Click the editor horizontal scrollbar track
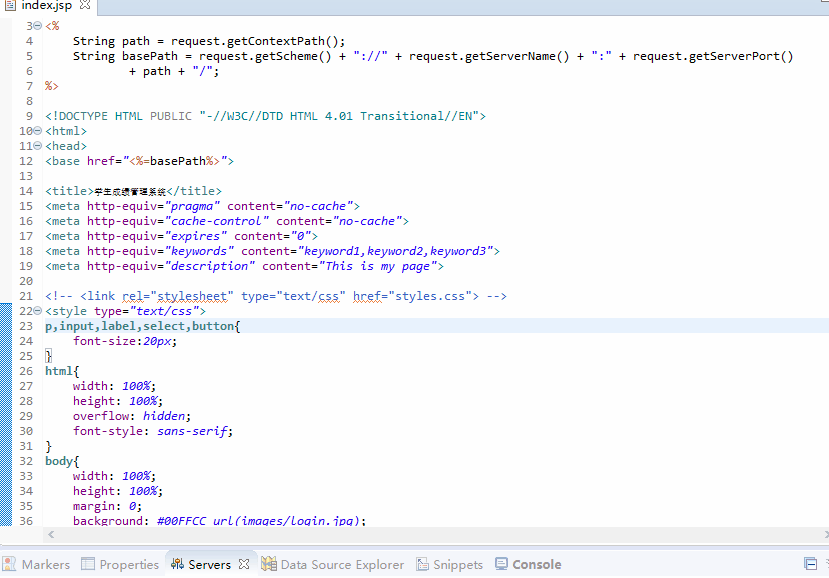The height and width of the screenshot is (578, 829). click(x=439, y=535)
